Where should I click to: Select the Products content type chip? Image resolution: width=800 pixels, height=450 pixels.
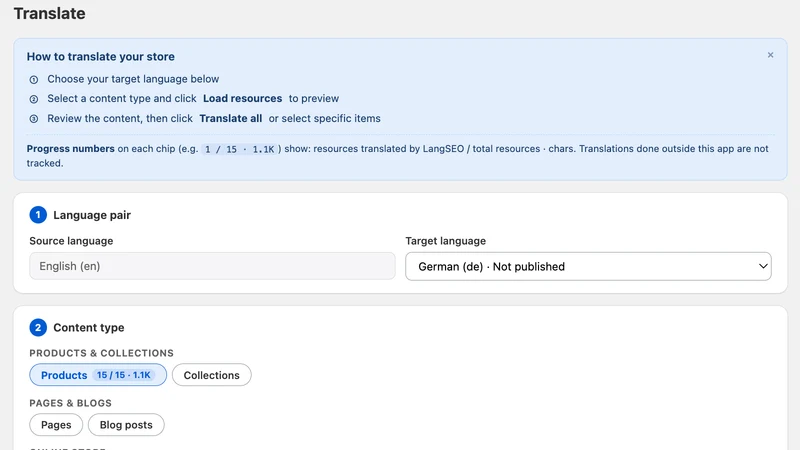[98, 375]
